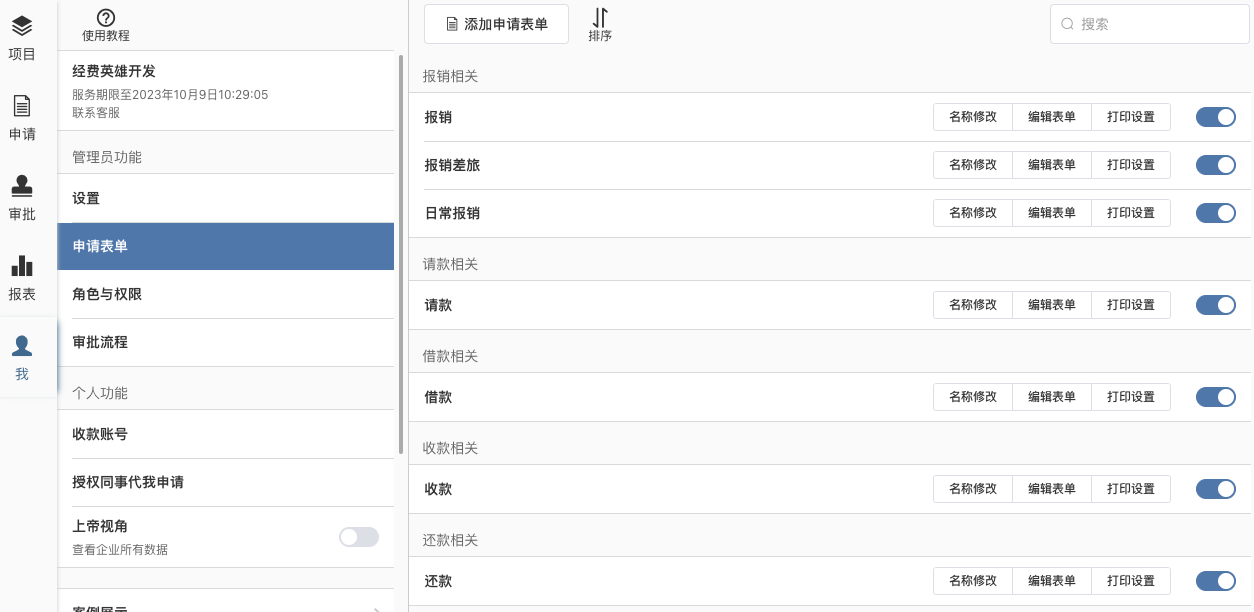
Task: Go to 申请 document icon
Action: (x=22, y=106)
